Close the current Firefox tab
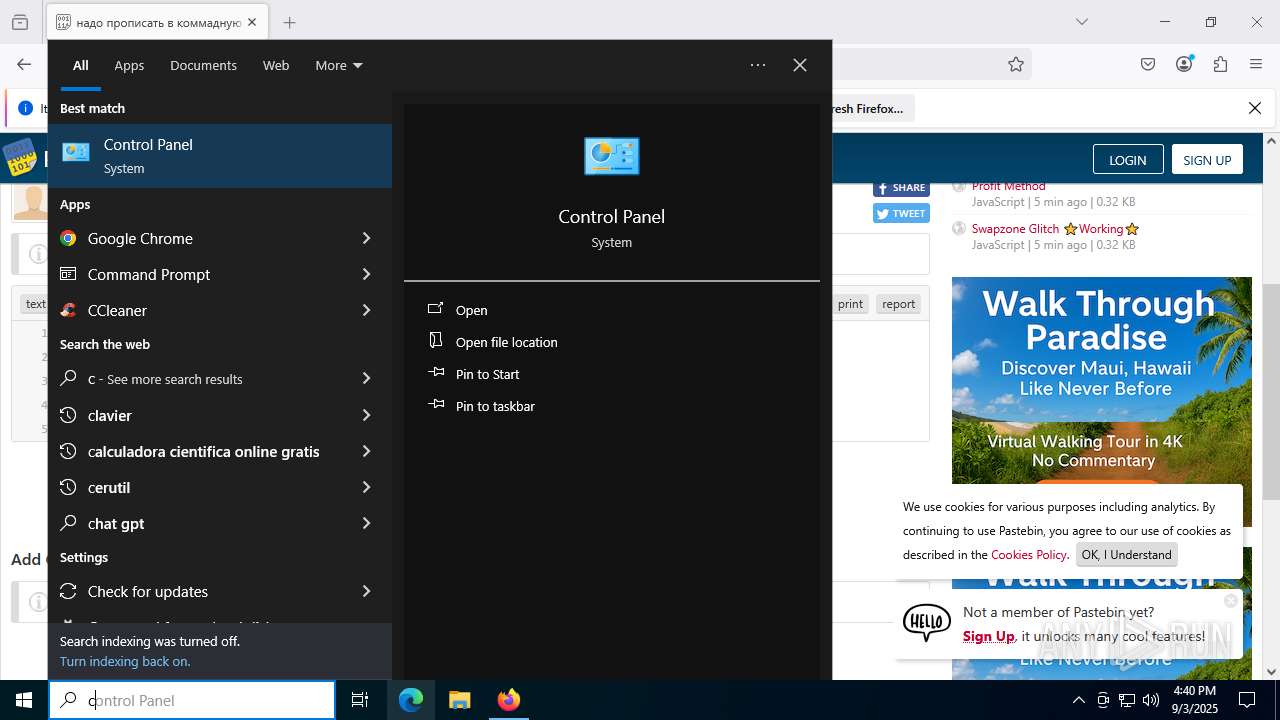This screenshot has height=720, width=1280. click(x=252, y=22)
